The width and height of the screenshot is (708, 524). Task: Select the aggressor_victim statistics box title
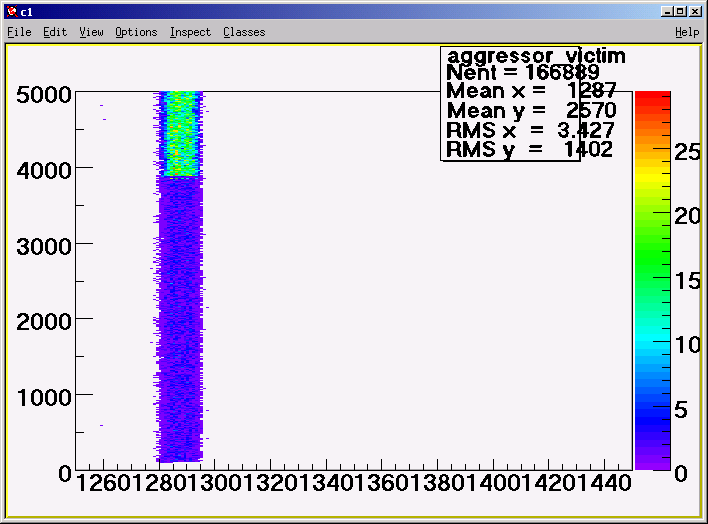536,56
